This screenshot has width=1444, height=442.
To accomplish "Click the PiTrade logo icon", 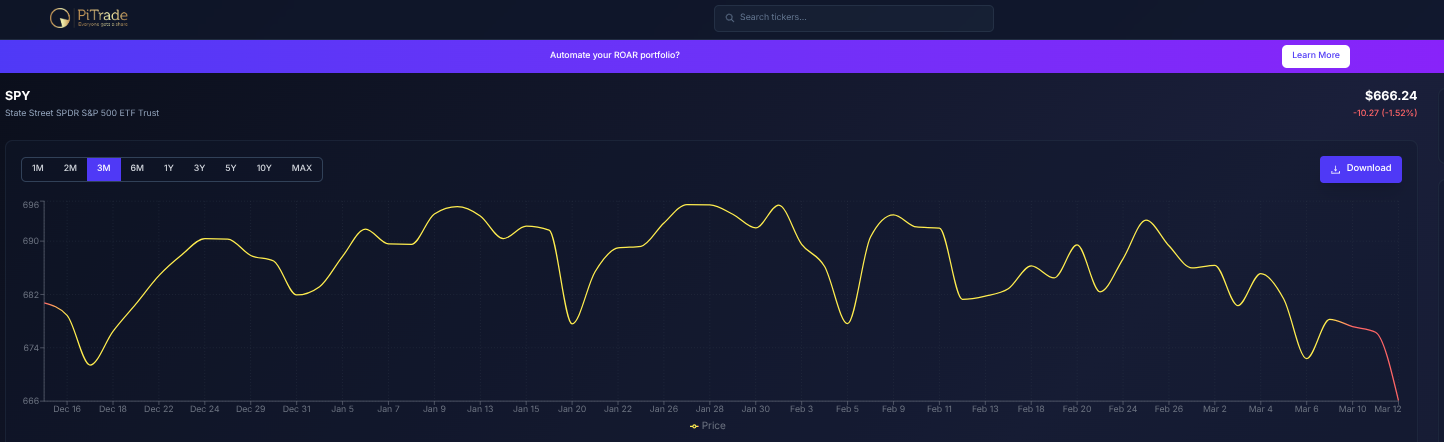I will [x=60, y=18].
